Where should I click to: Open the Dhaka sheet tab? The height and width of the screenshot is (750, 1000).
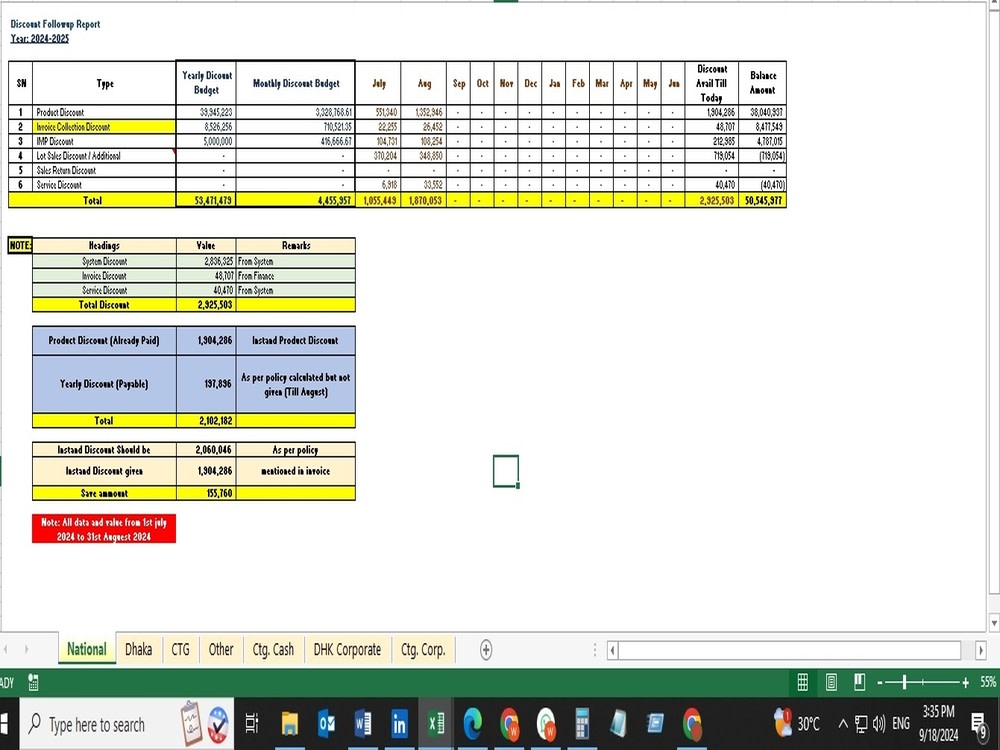pyautogui.click(x=138, y=649)
